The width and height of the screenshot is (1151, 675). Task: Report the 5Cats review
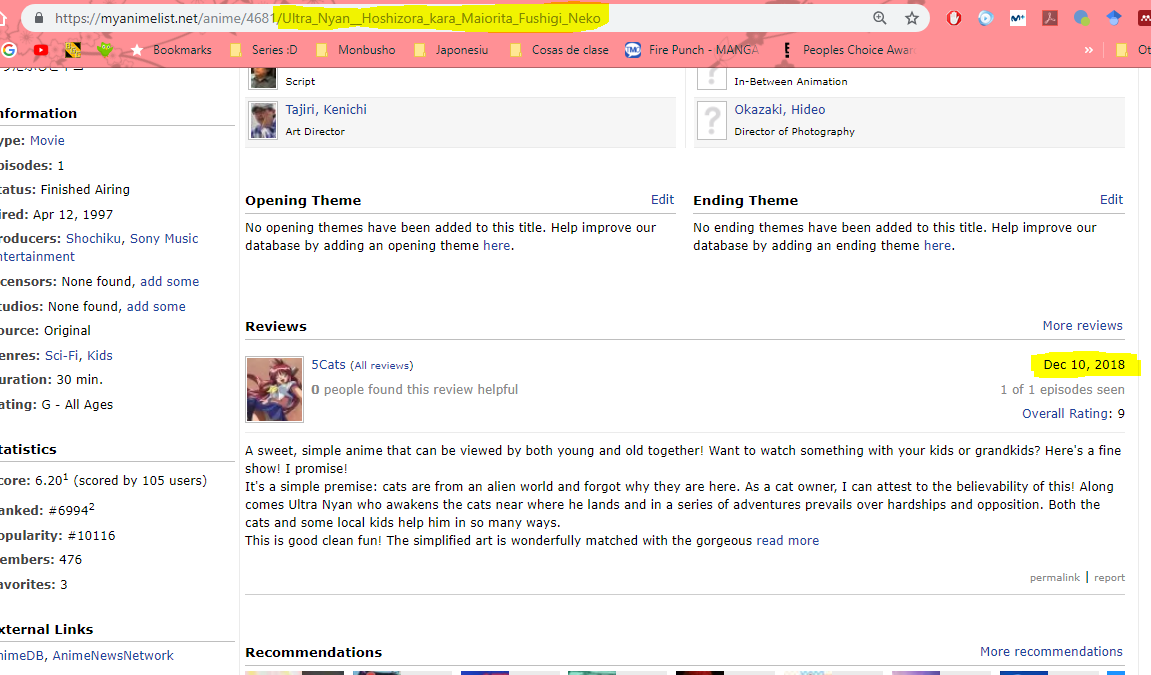[1109, 577]
